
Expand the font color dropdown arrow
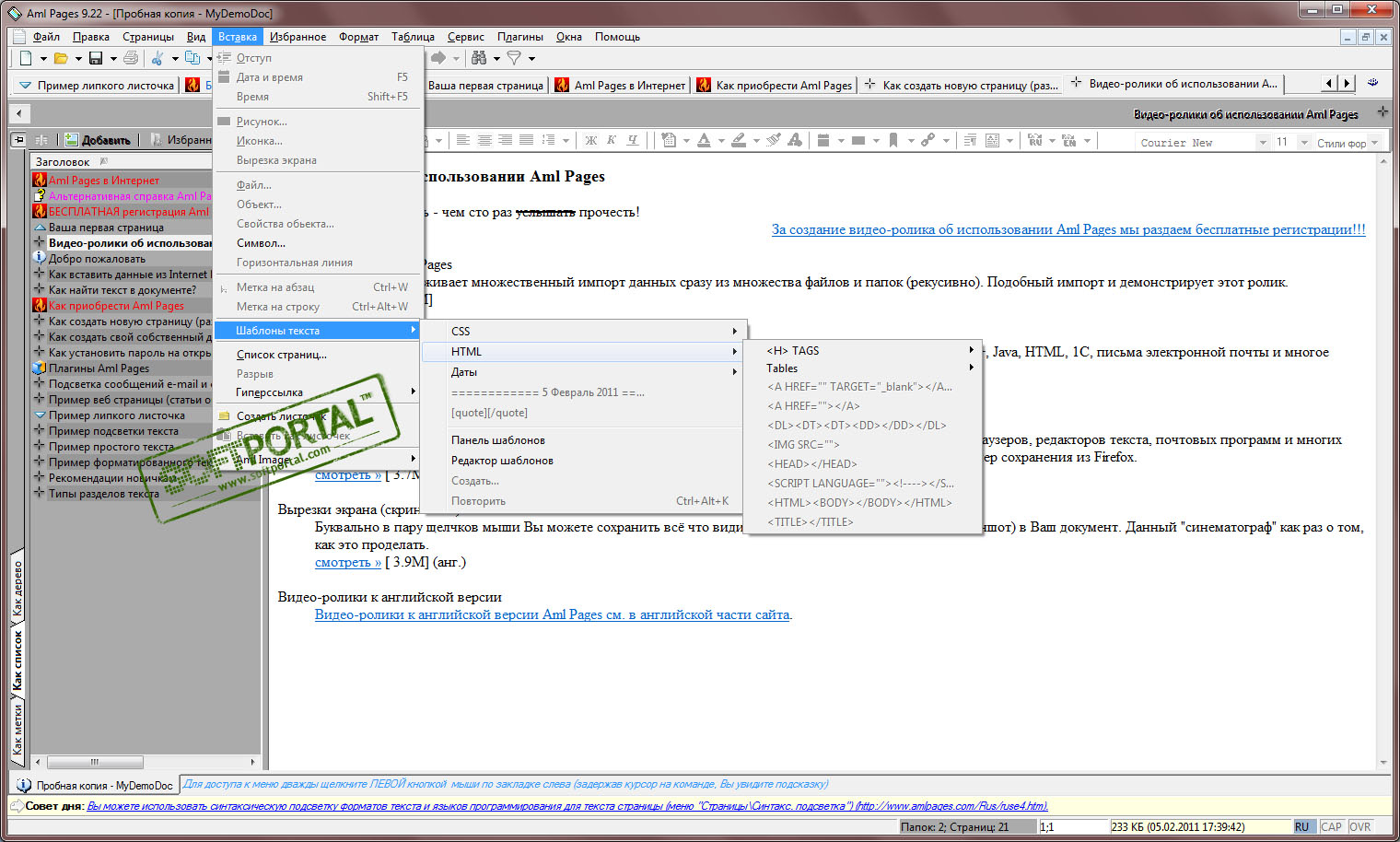tap(721, 141)
